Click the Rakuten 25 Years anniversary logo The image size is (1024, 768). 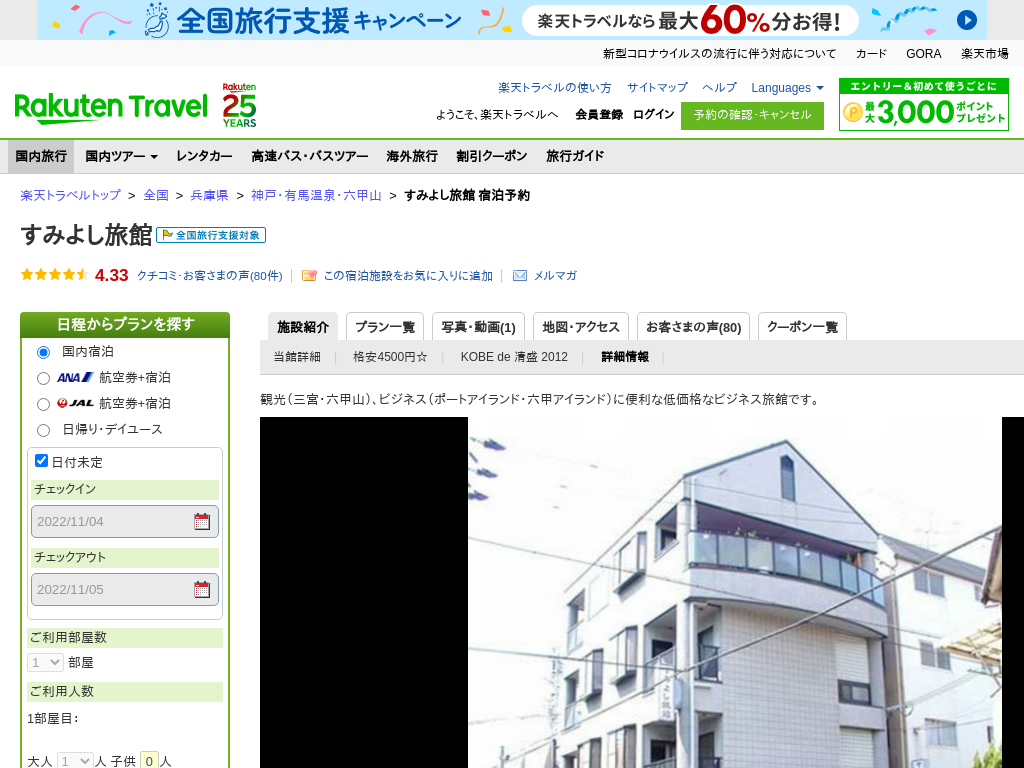click(240, 105)
